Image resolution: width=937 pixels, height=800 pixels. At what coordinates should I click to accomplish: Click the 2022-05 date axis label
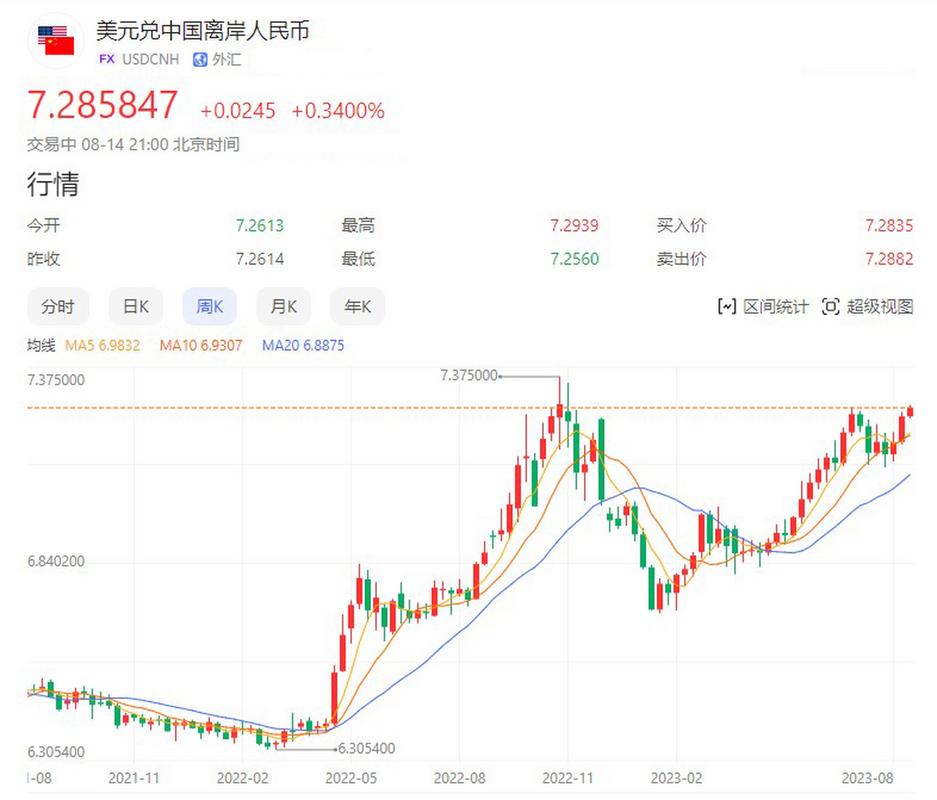351,778
